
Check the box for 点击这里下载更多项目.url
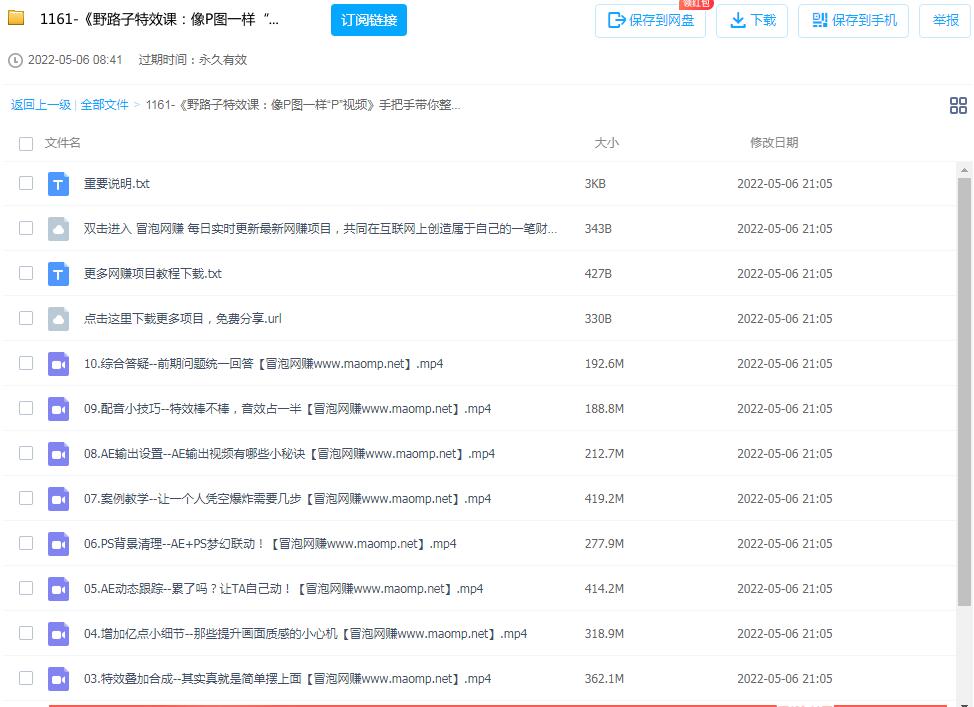[26, 318]
